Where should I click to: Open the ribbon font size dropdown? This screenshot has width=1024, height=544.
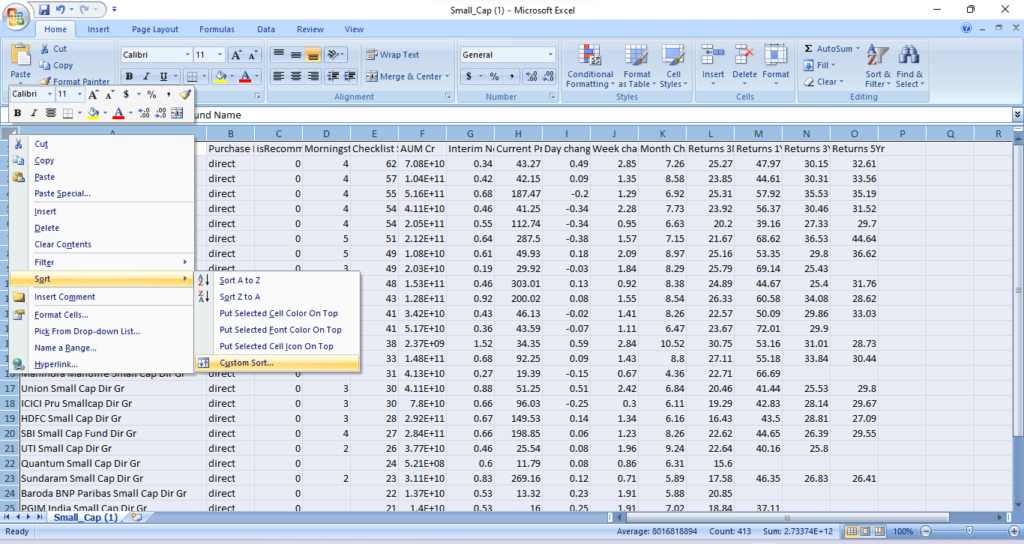tap(219, 55)
